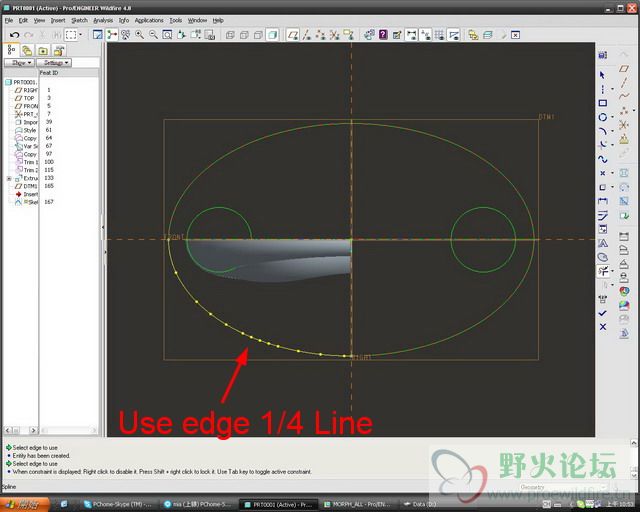640x512 pixels.
Task: Toggle display of sketch vertices
Action: pyautogui.click(x=453, y=35)
